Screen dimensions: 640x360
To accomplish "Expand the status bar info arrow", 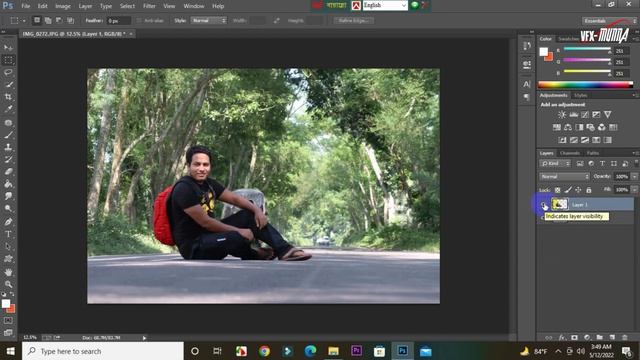I will [144, 338].
